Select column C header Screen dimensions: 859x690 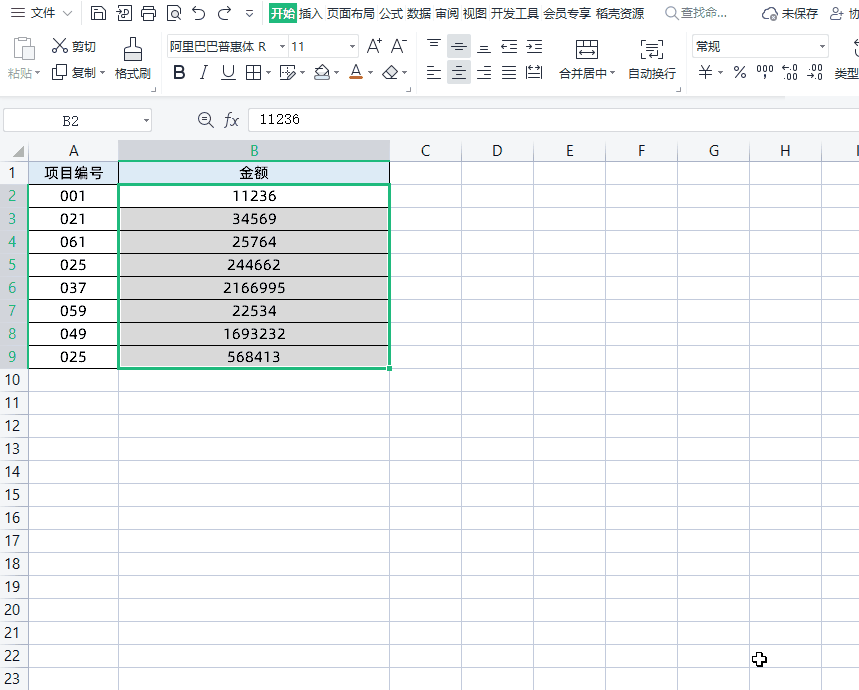point(426,151)
